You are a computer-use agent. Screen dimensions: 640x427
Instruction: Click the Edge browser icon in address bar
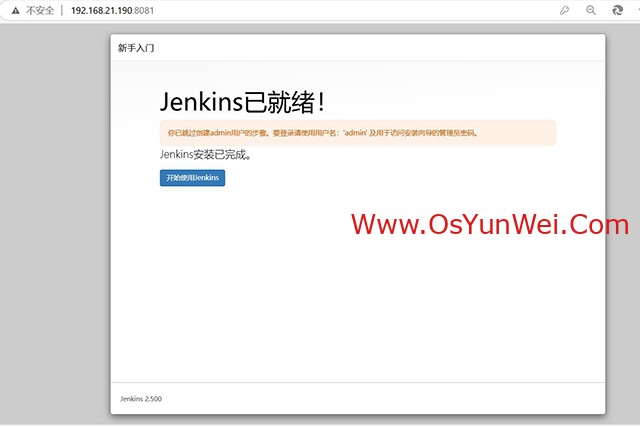(x=618, y=10)
